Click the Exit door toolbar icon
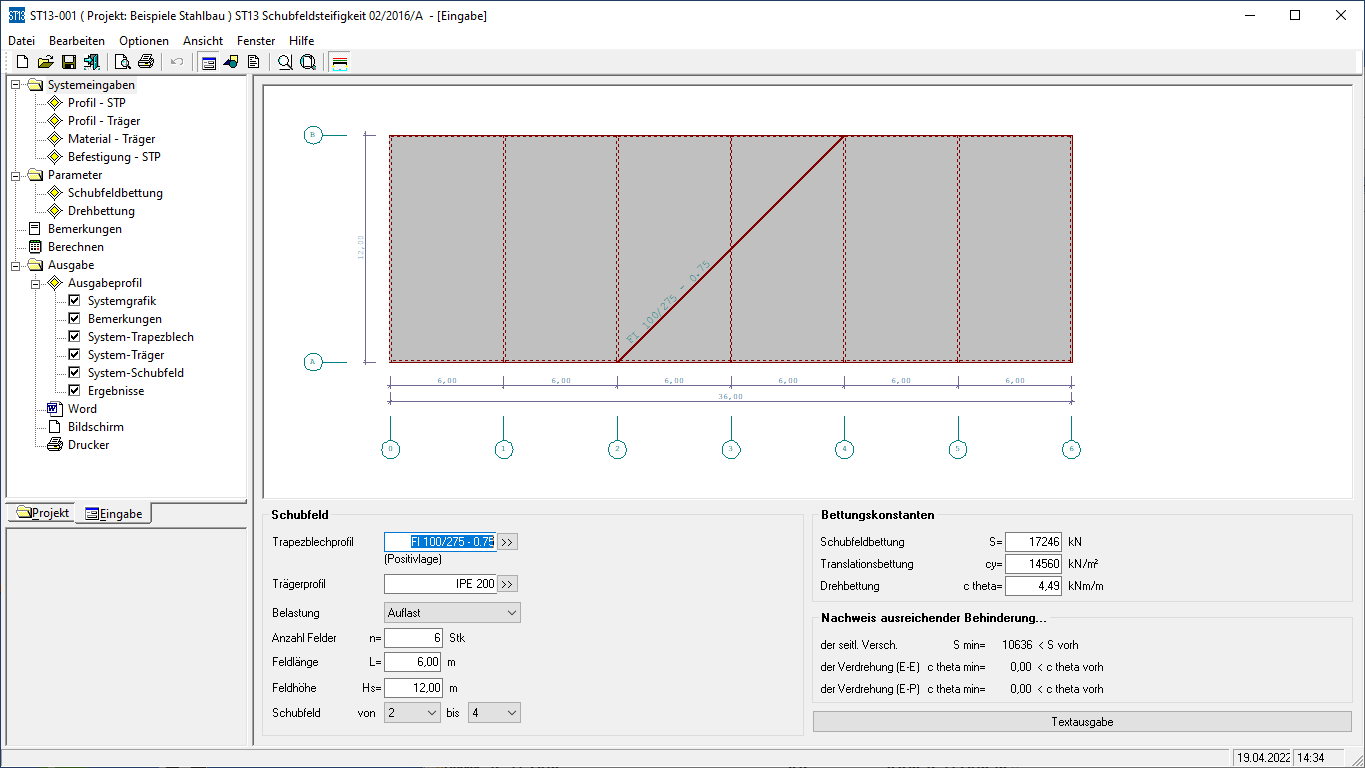 [92, 62]
